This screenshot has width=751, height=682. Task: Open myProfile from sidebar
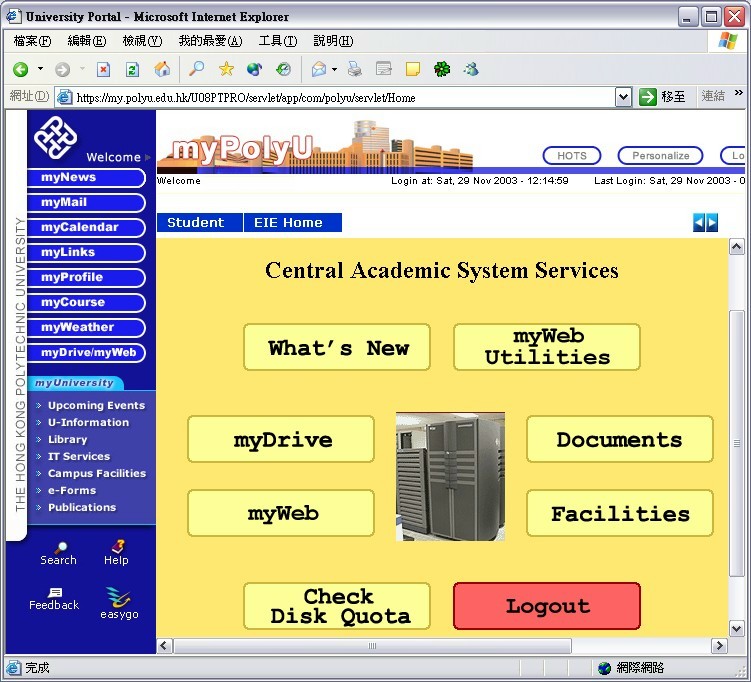tap(87, 278)
